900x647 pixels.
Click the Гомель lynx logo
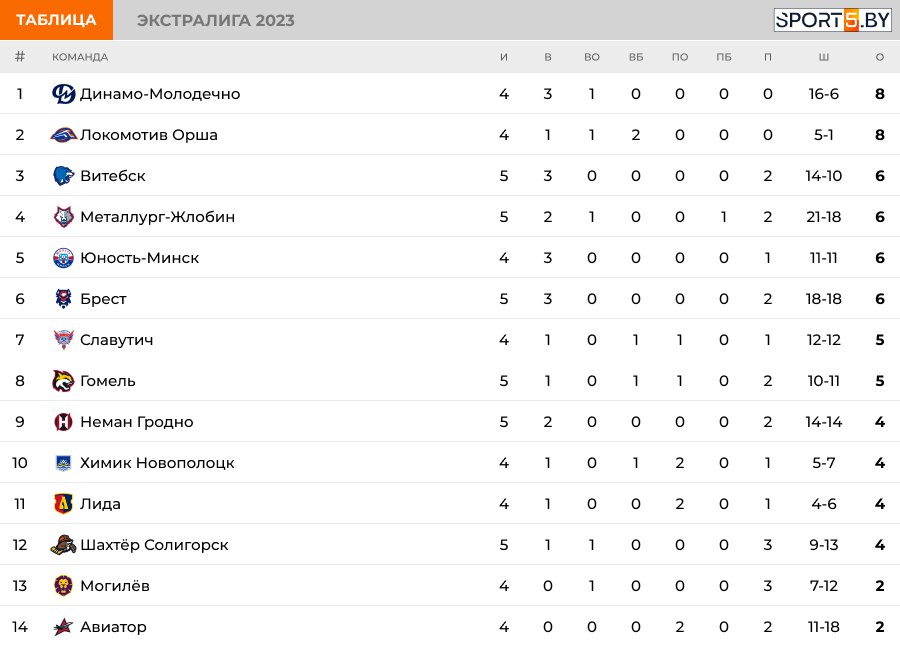coord(63,381)
